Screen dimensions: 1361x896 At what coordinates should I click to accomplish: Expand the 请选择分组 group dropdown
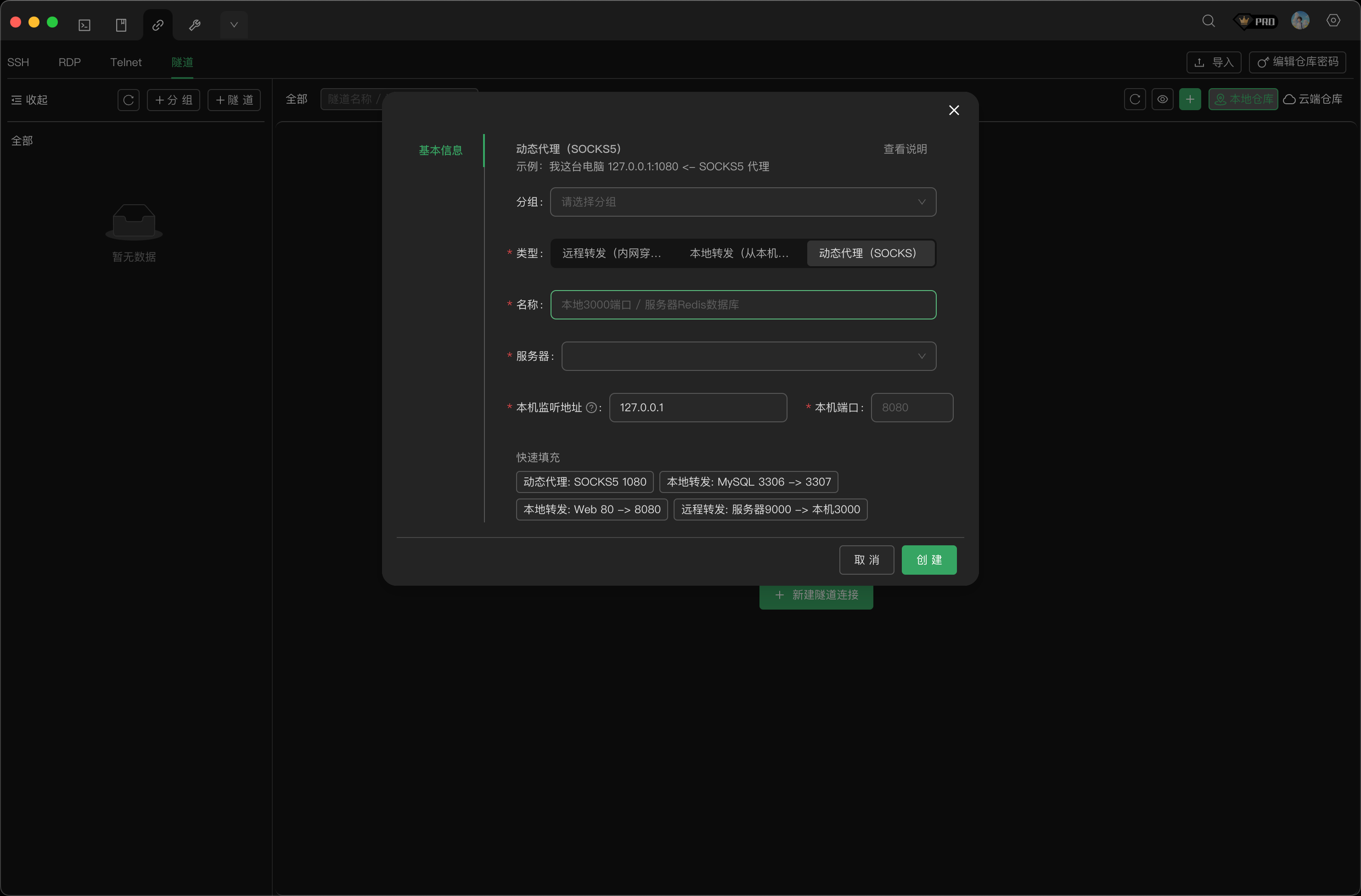click(742, 202)
